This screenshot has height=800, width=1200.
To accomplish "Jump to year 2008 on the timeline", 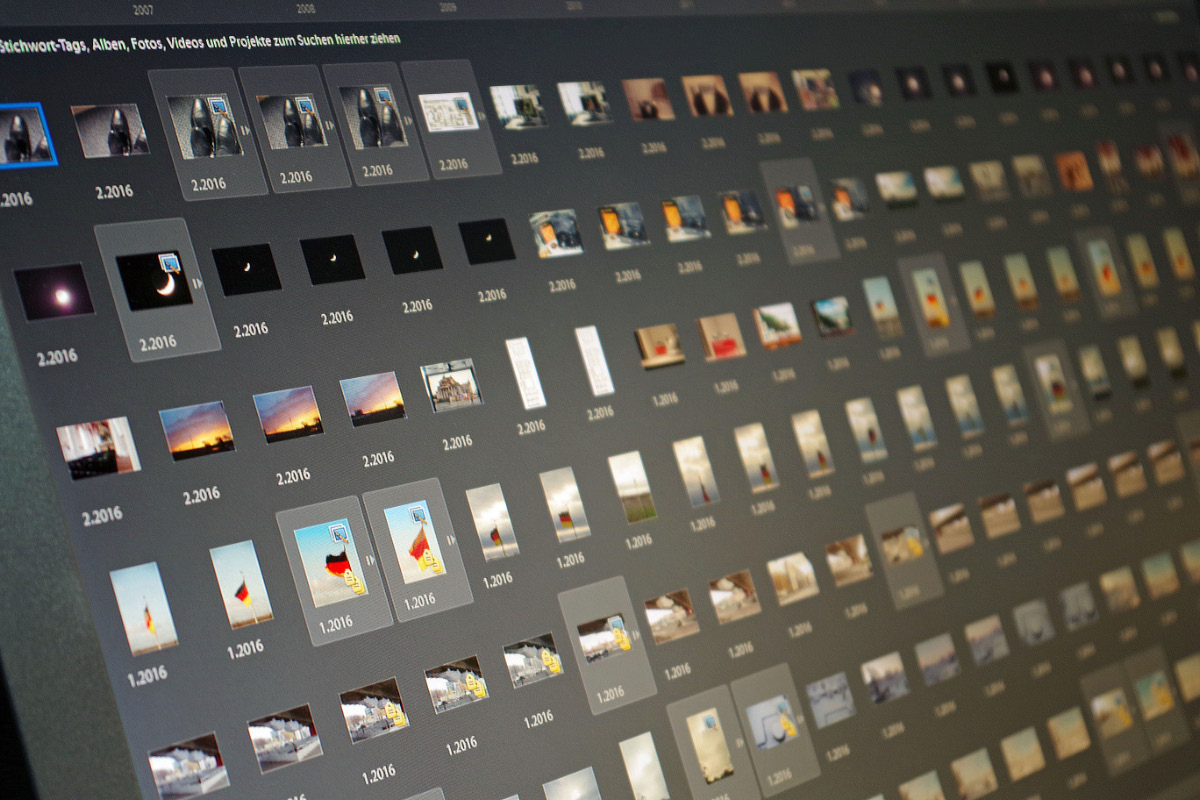I will pos(306,8).
